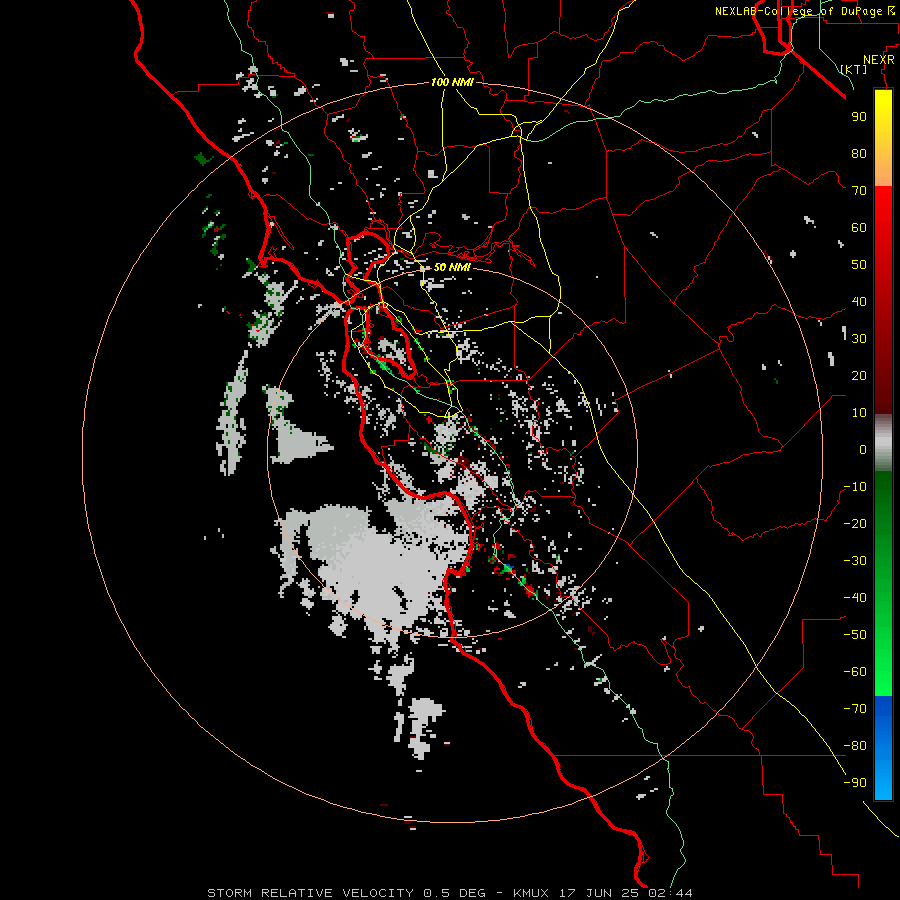Select the -40 value on the velocity scale
Image resolution: width=900 pixels, height=900 pixels.
(x=855, y=598)
